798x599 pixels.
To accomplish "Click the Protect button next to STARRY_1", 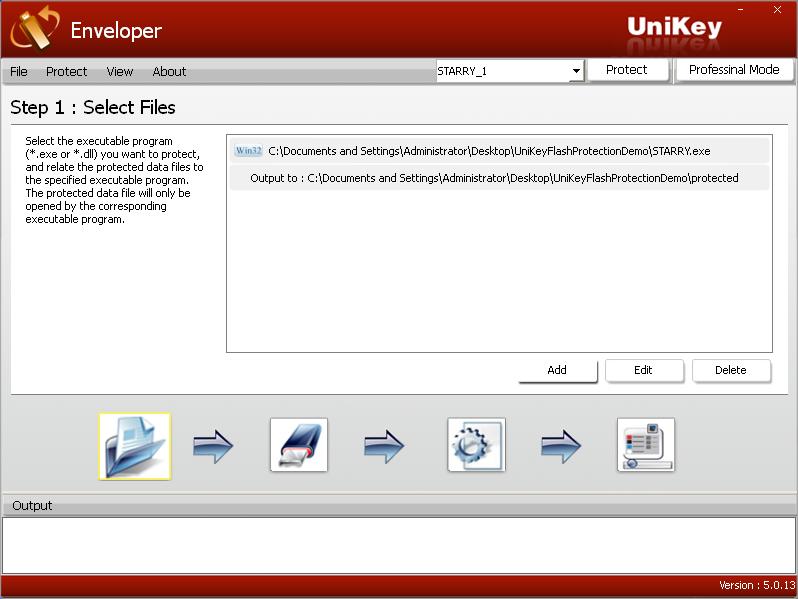I will [x=627, y=70].
